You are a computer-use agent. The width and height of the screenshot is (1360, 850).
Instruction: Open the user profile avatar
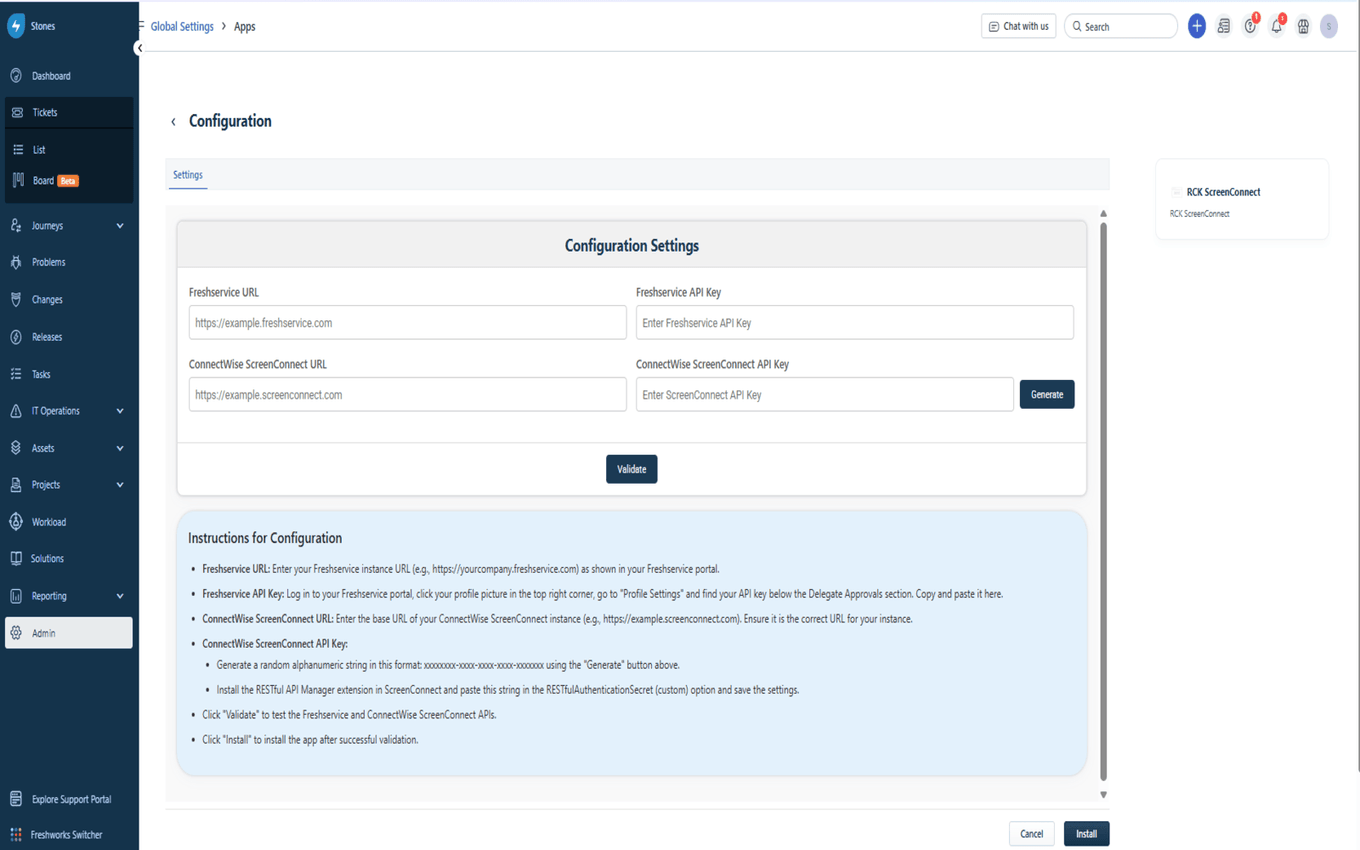(x=1329, y=27)
